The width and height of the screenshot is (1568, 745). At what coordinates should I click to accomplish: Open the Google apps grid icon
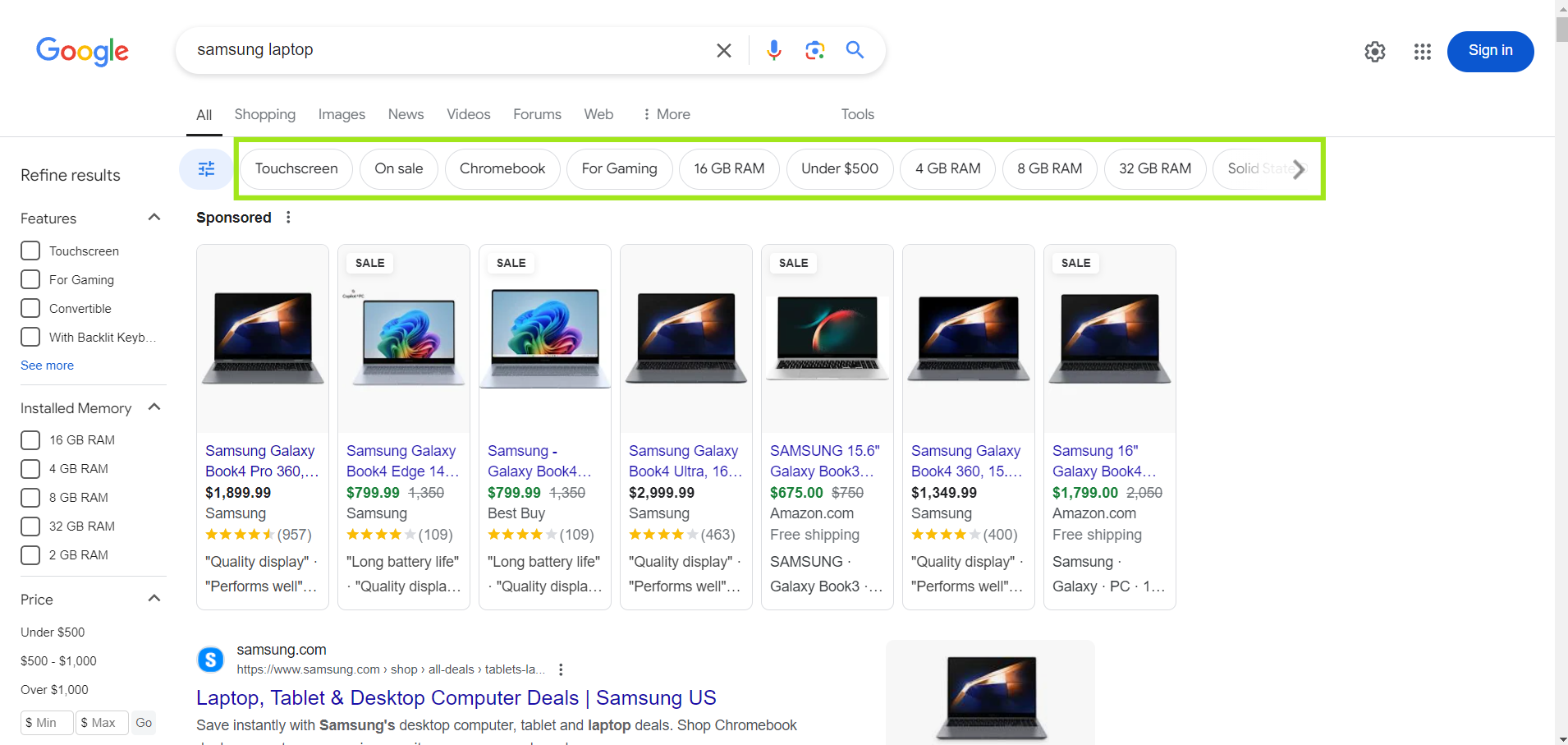click(1423, 52)
